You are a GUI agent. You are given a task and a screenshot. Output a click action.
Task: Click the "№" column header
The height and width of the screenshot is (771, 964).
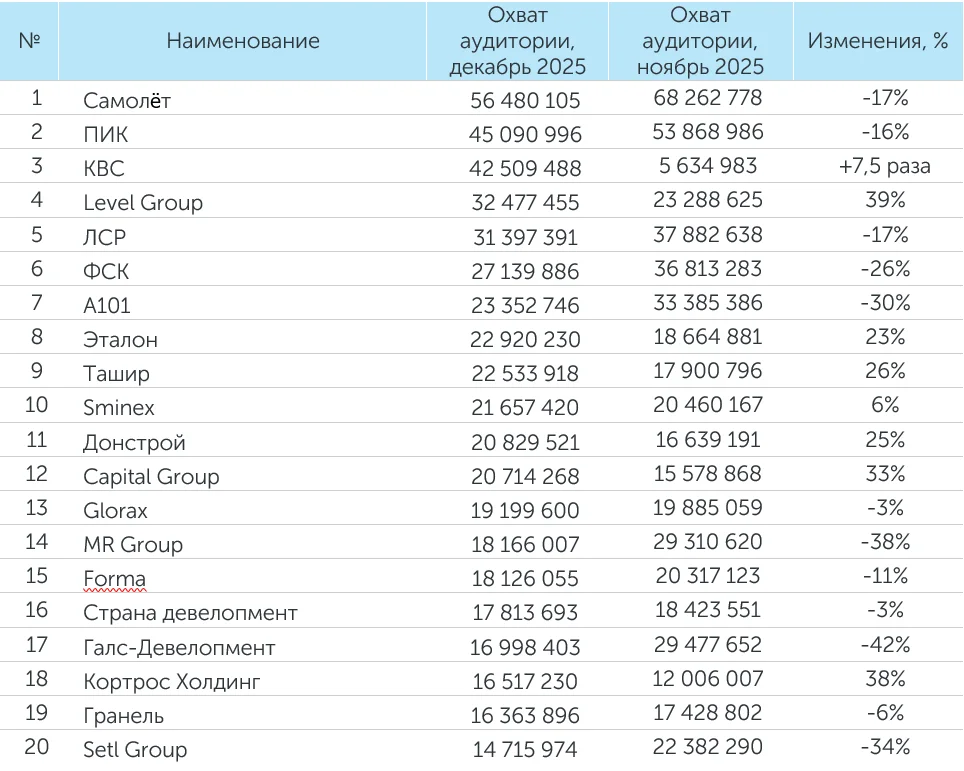[x=30, y=41]
